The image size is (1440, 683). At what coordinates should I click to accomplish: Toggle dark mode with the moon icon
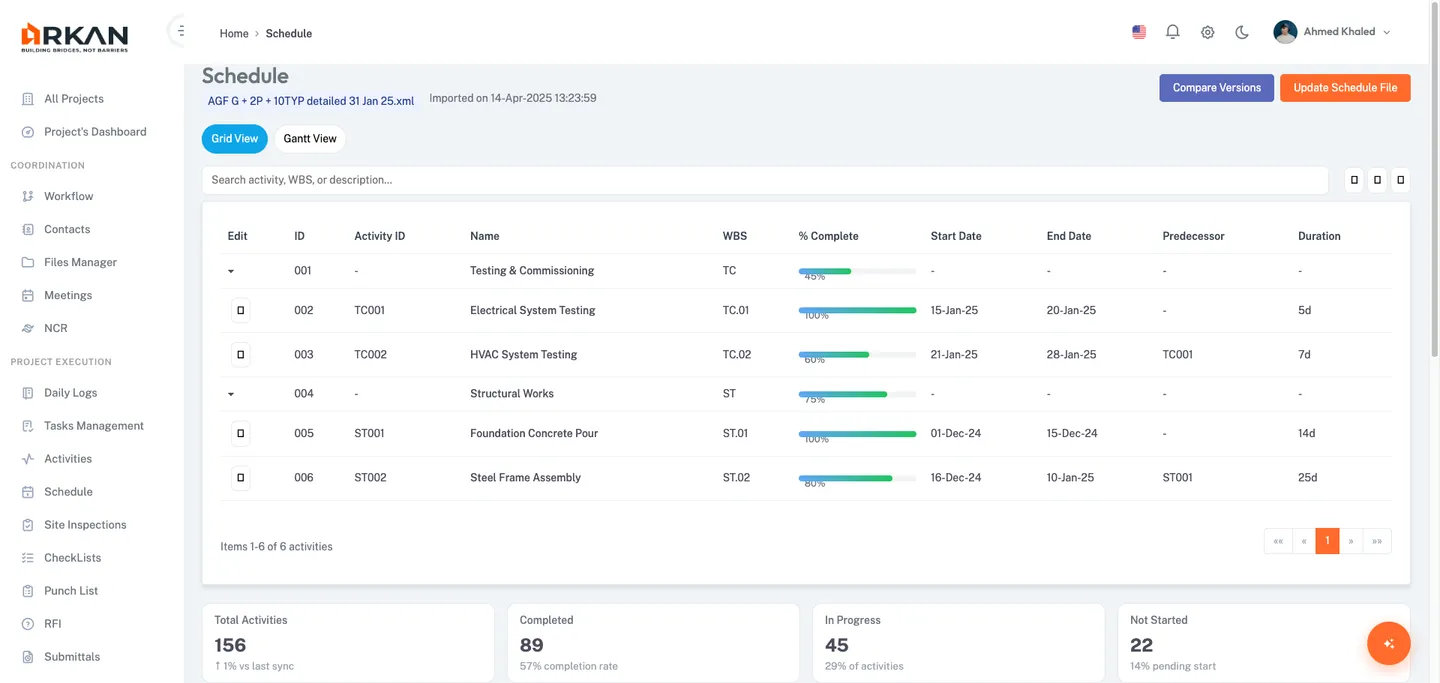click(x=1241, y=31)
